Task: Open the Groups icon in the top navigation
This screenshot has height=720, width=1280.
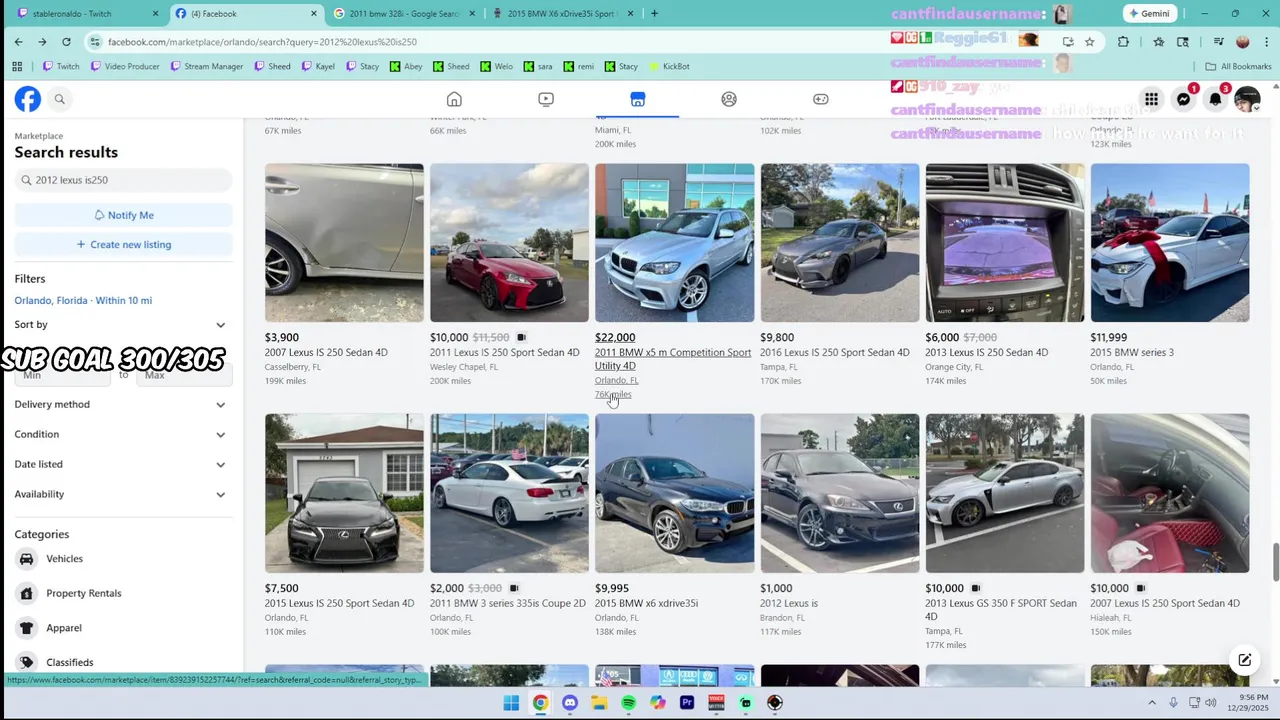Action: 729,99
